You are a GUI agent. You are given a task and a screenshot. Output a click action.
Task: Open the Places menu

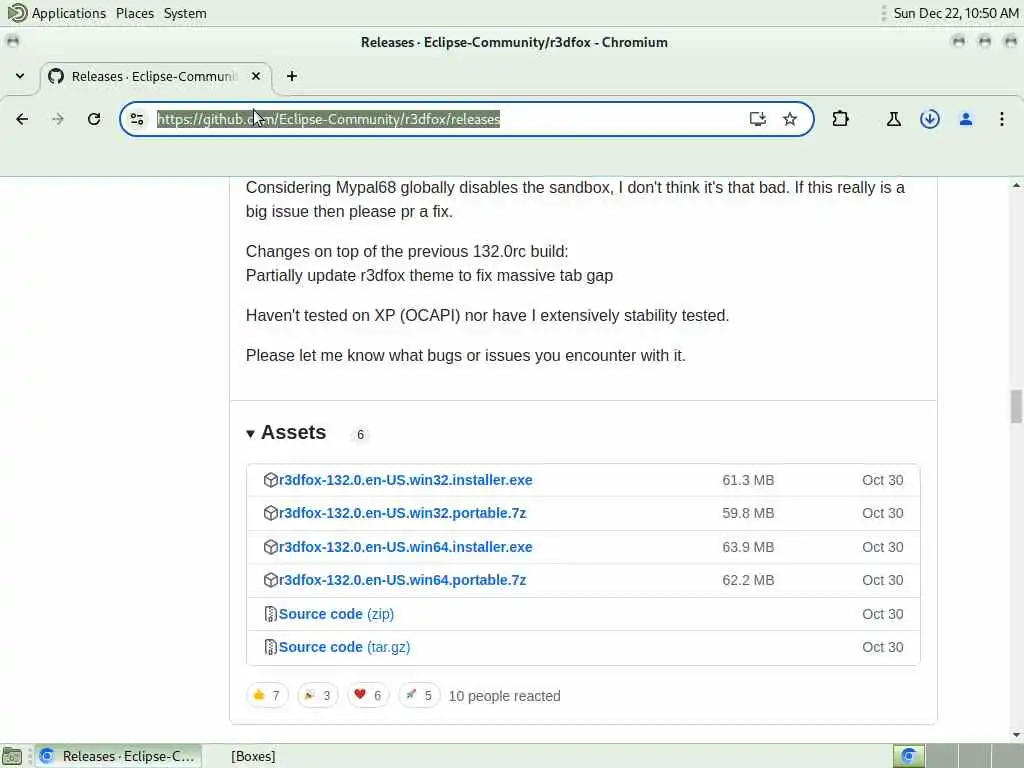point(135,13)
